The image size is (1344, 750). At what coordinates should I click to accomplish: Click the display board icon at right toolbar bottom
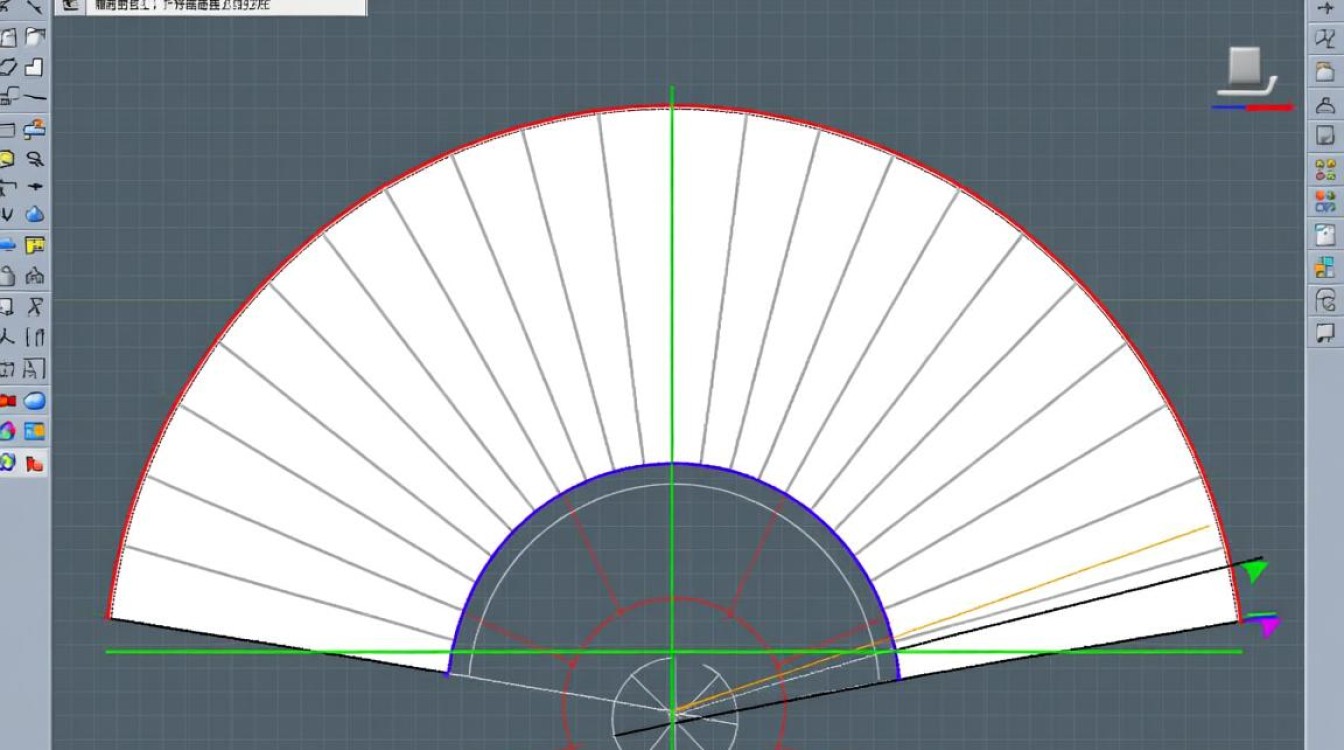1325,331
